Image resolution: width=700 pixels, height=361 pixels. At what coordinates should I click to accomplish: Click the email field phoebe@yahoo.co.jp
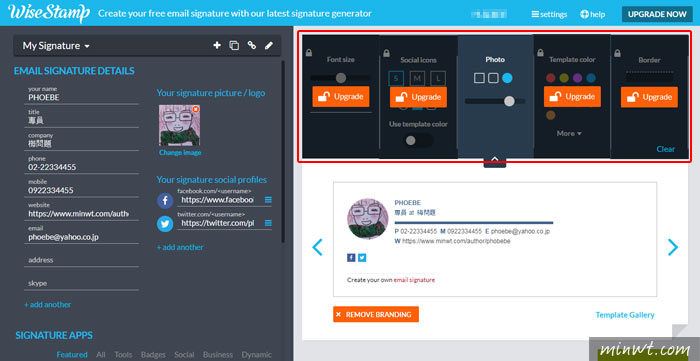coord(82,237)
